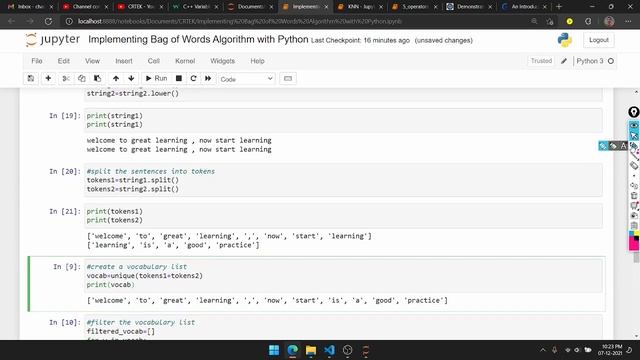
Task: Insert a new cell below
Action: (48, 78)
